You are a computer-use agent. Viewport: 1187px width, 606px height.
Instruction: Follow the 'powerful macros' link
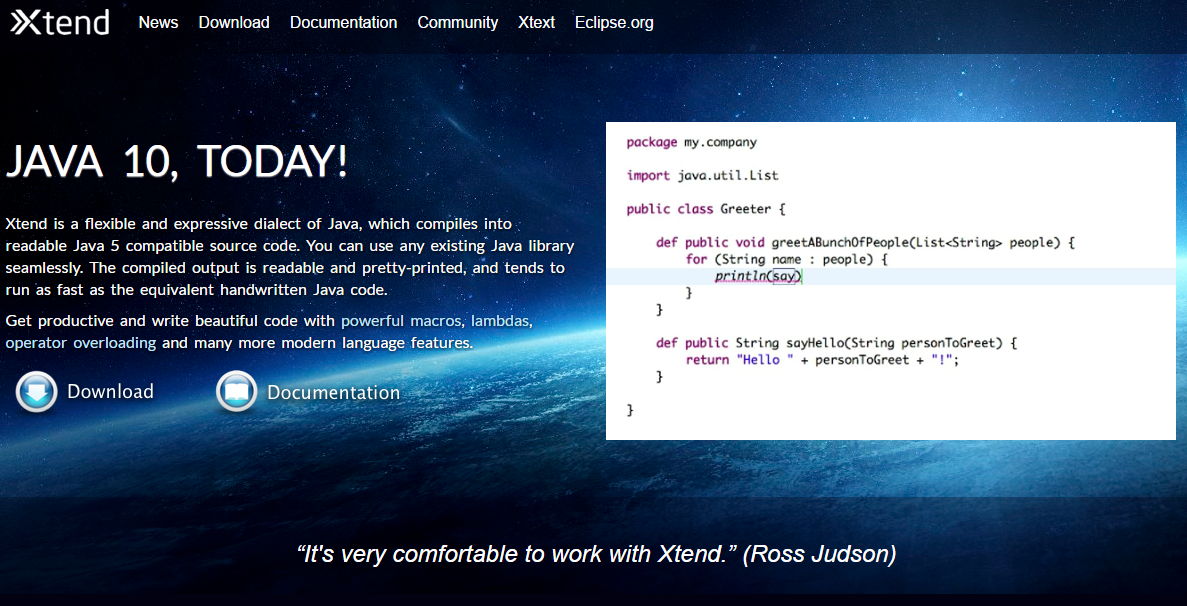click(x=401, y=321)
